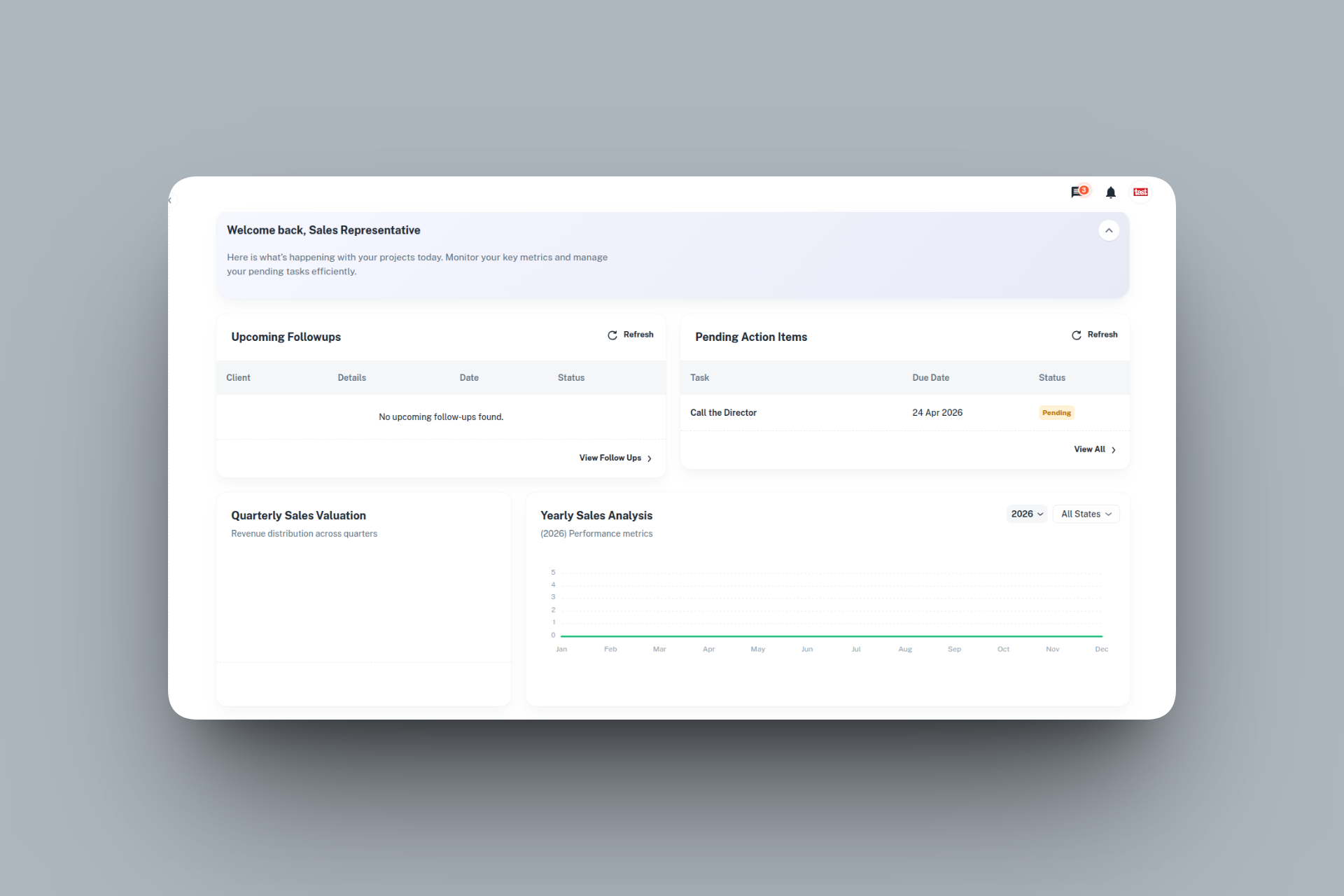Screen dimensions: 1344x896
Task: Refresh the Pending Action Items list
Action: point(1094,335)
